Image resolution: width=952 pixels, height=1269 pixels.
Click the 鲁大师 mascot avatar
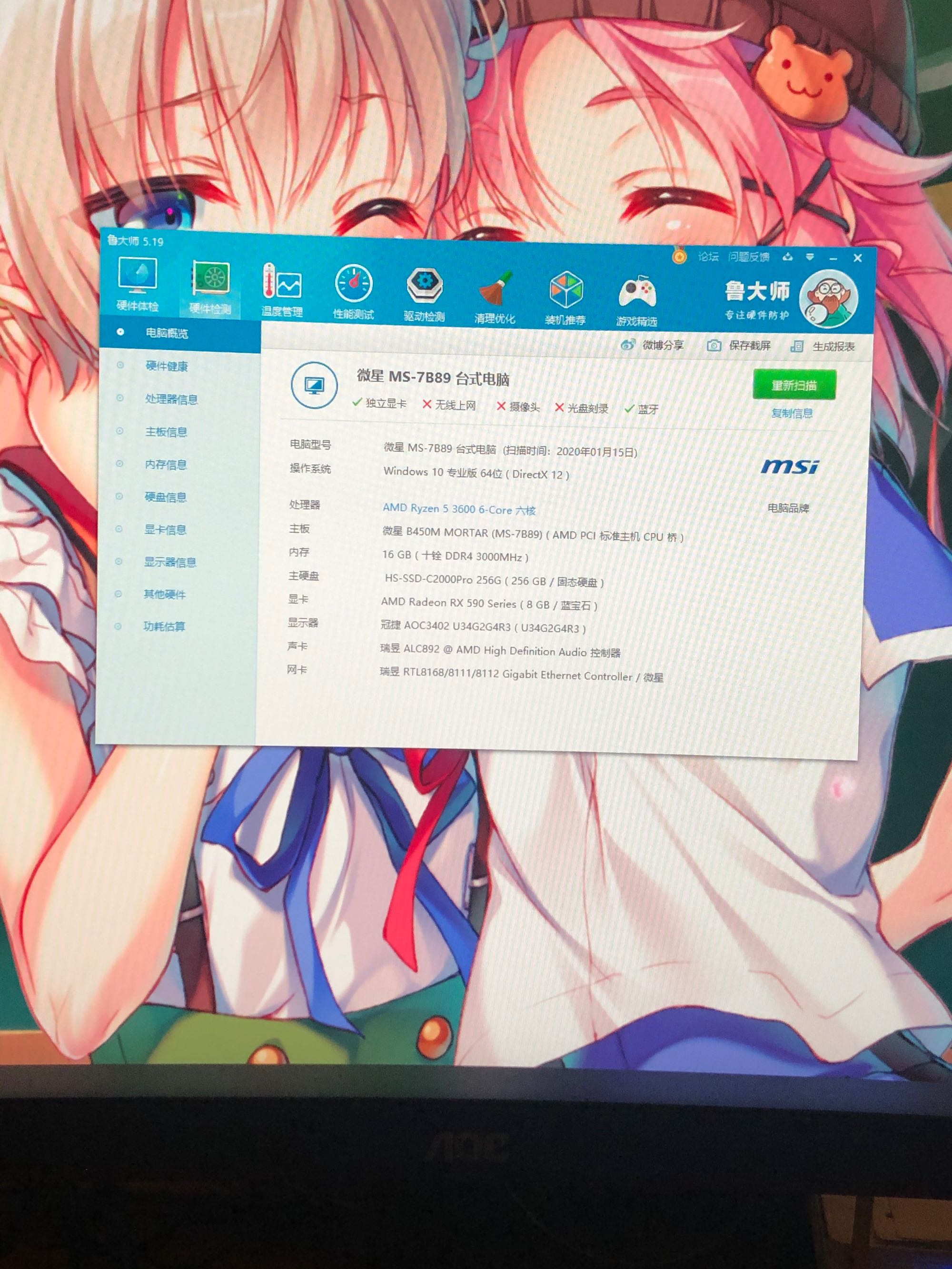coord(828,298)
